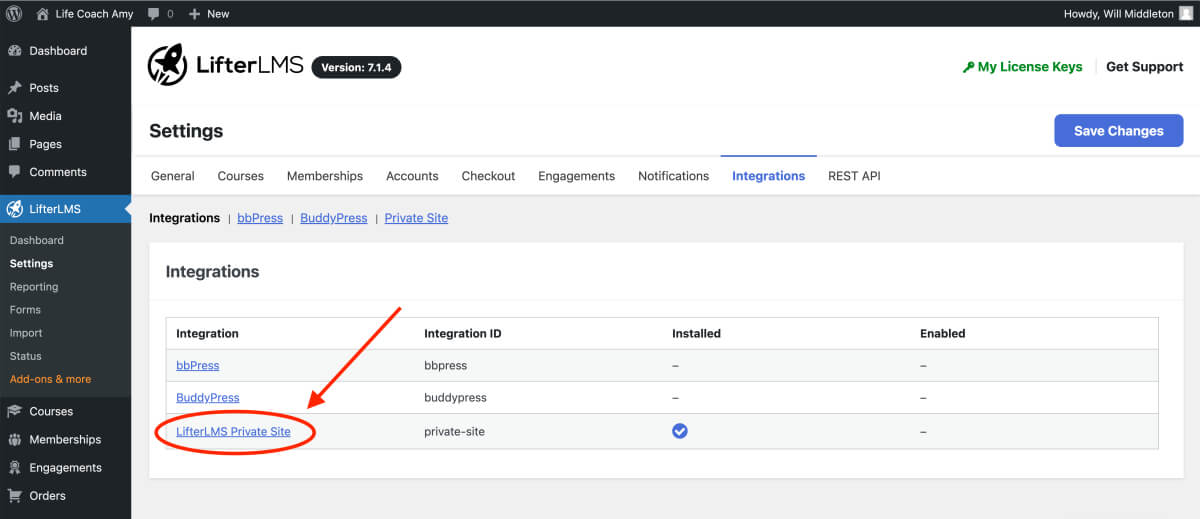1200x519 pixels.
Task: Open Import in the LifterLMS submenu
Action: (26, 333)
